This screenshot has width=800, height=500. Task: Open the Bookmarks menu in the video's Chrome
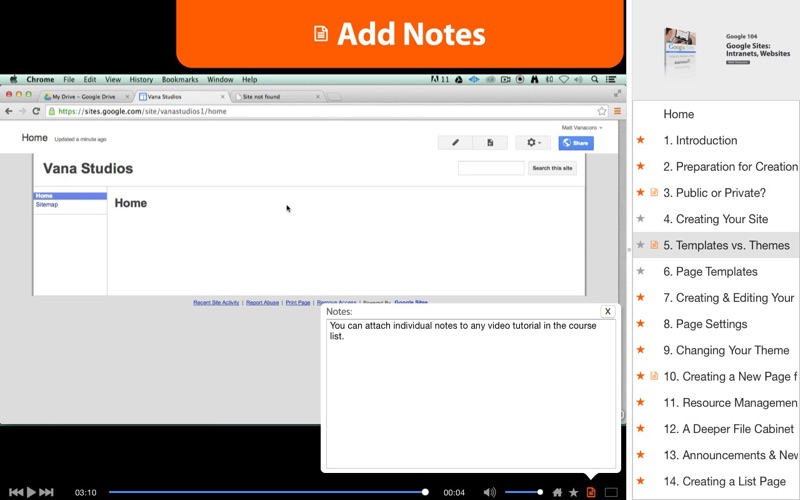click(180, 80)
